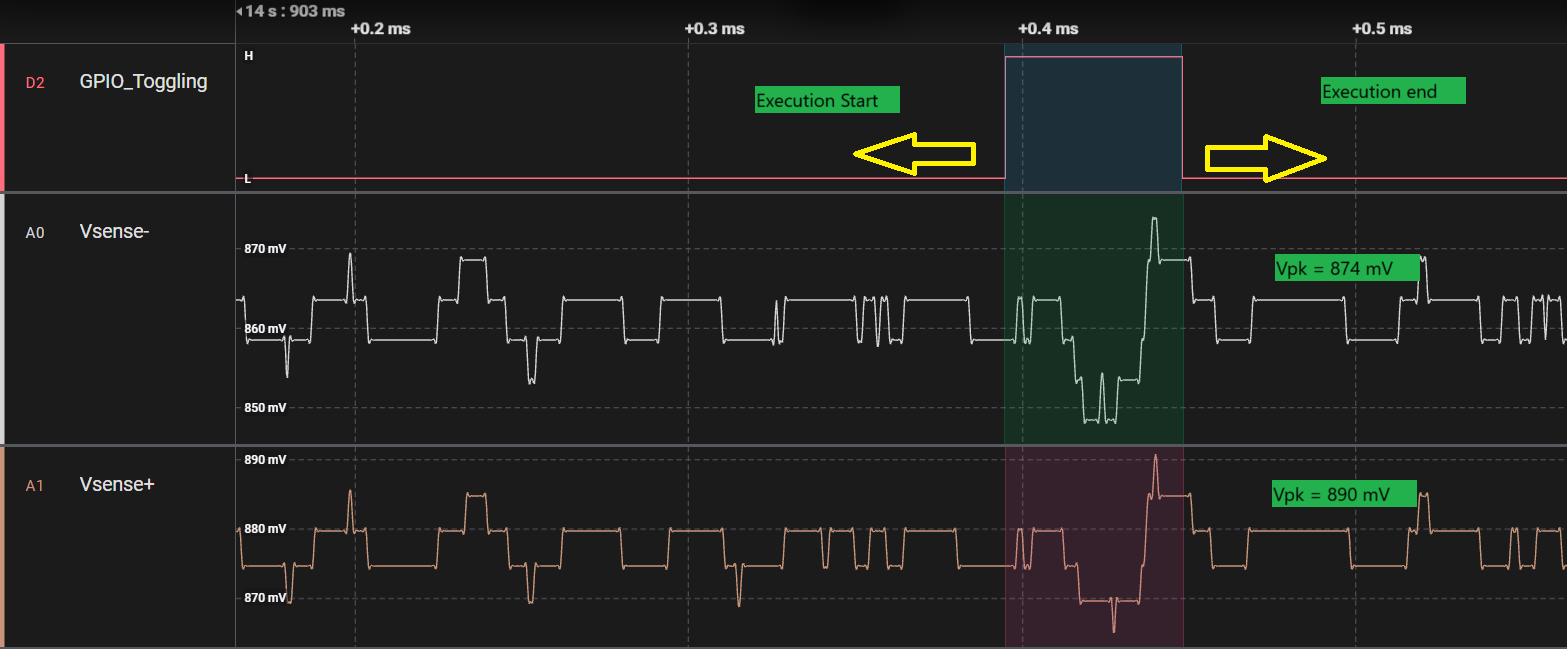Image resolution: width=1567 pixels, height=649 pixels.
Task: Click the right-pointing yellow arrow annotation
Action: (x=1266, y=156)
